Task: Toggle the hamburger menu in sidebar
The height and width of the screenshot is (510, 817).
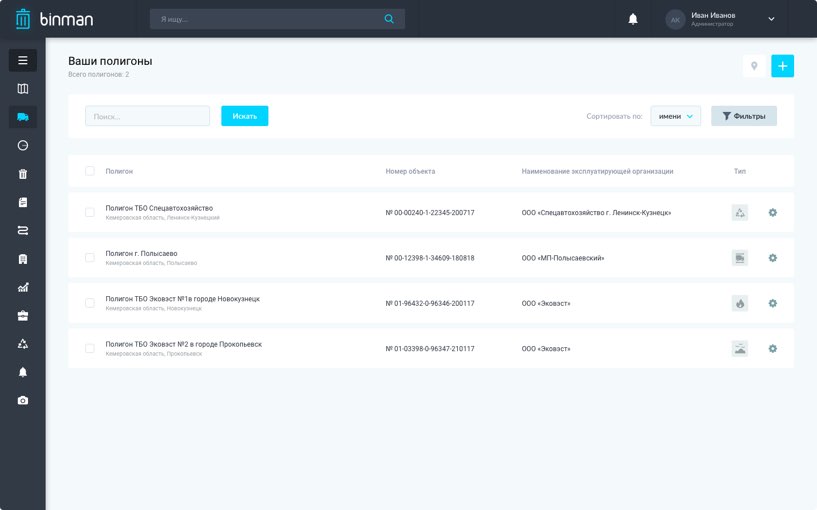Action: pos(23,60)
